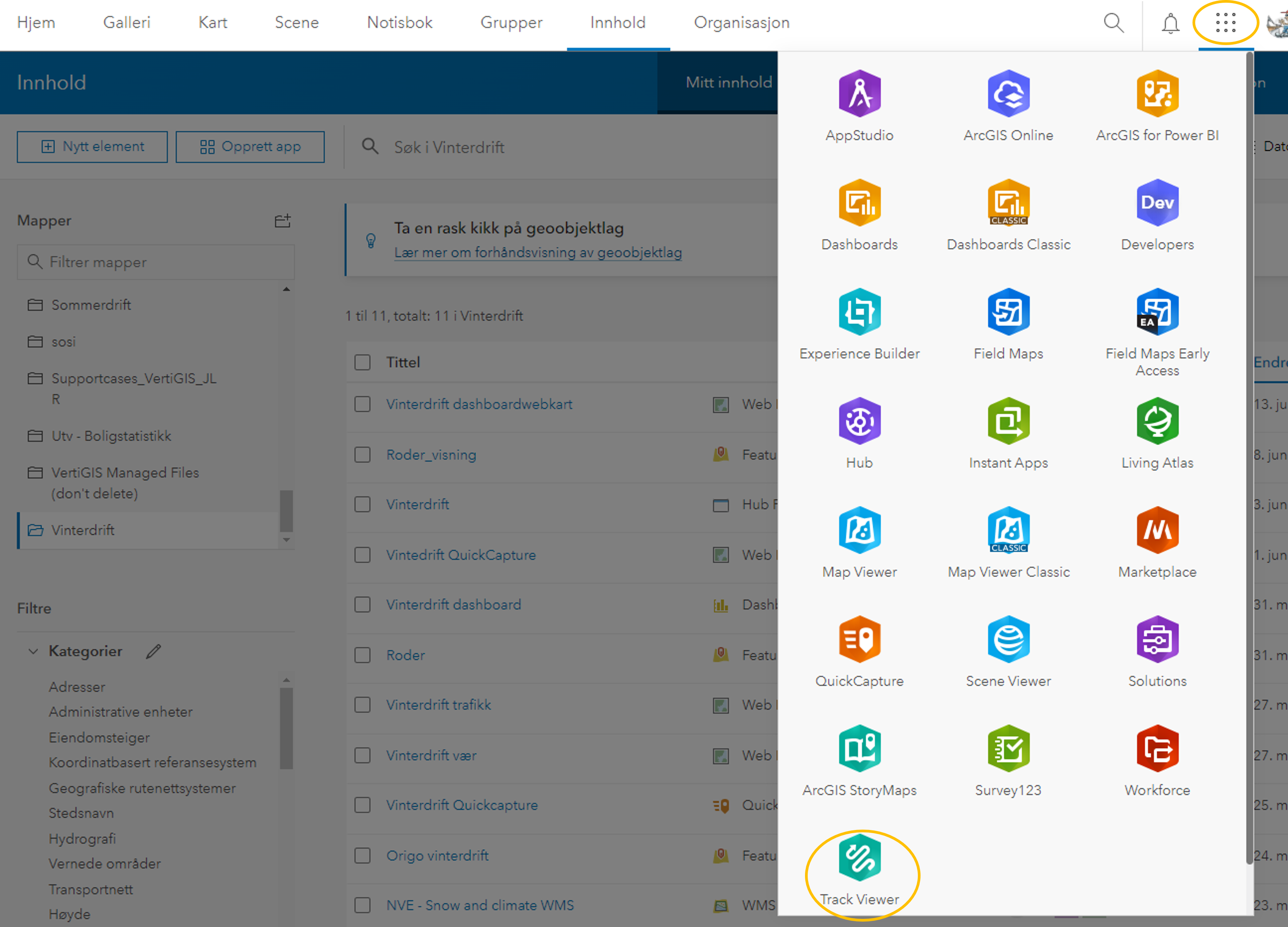Viewport: 1288px width, 927px height.
Task: Select all items with Tittel checkbox
Action: point(362,362)
